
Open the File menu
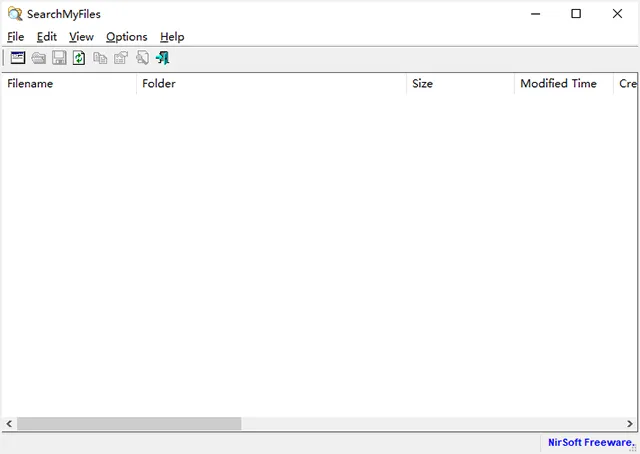coord(16,37)
